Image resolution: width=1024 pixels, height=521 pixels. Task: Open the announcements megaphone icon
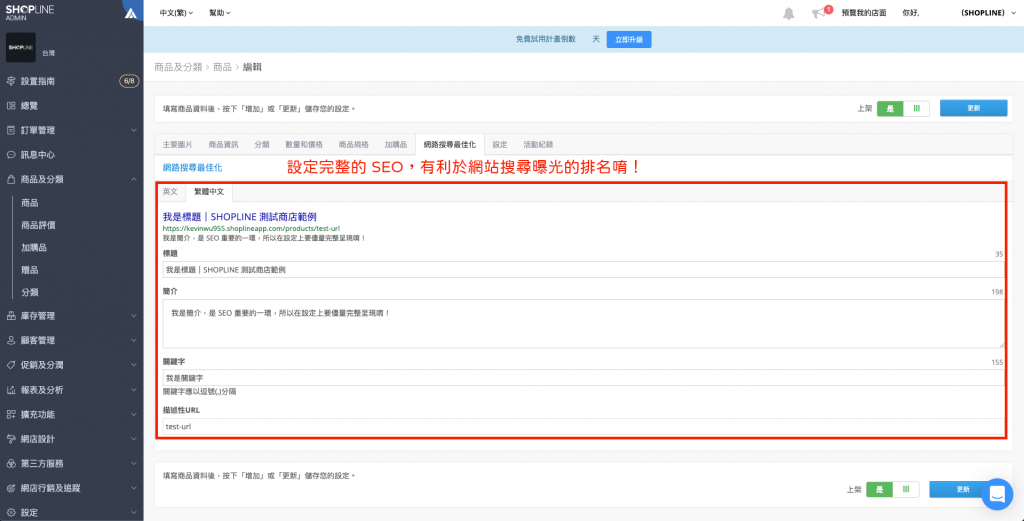click(x=819, y=13)
